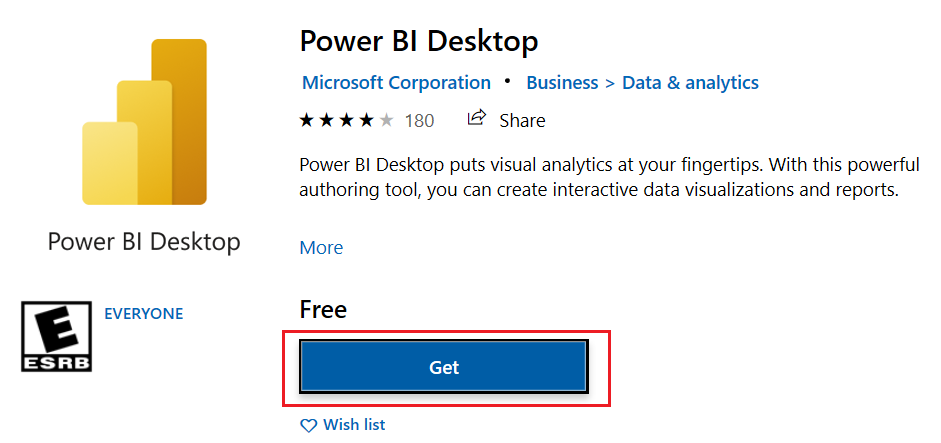Expand description with the More link
This screenshot has width=941, height=443.
click(321, 247)
